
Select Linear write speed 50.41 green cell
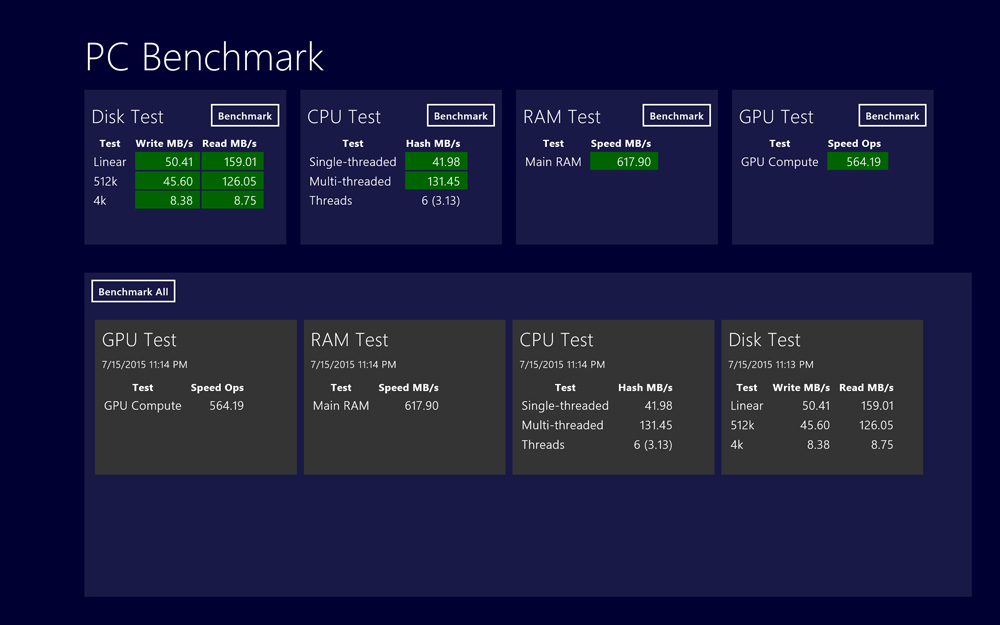[166, 162]
